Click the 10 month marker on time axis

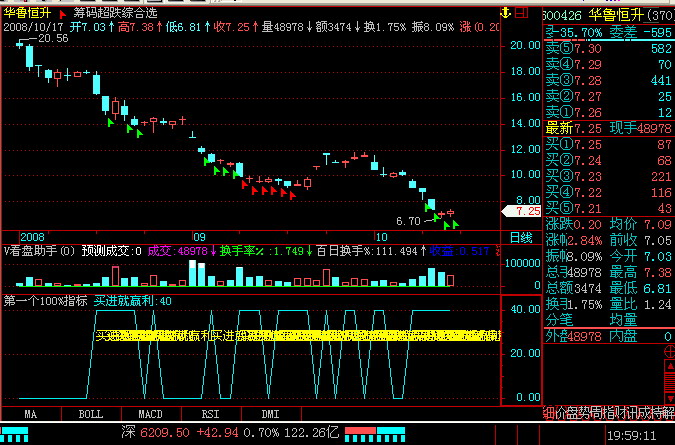(x=381, y=237)
